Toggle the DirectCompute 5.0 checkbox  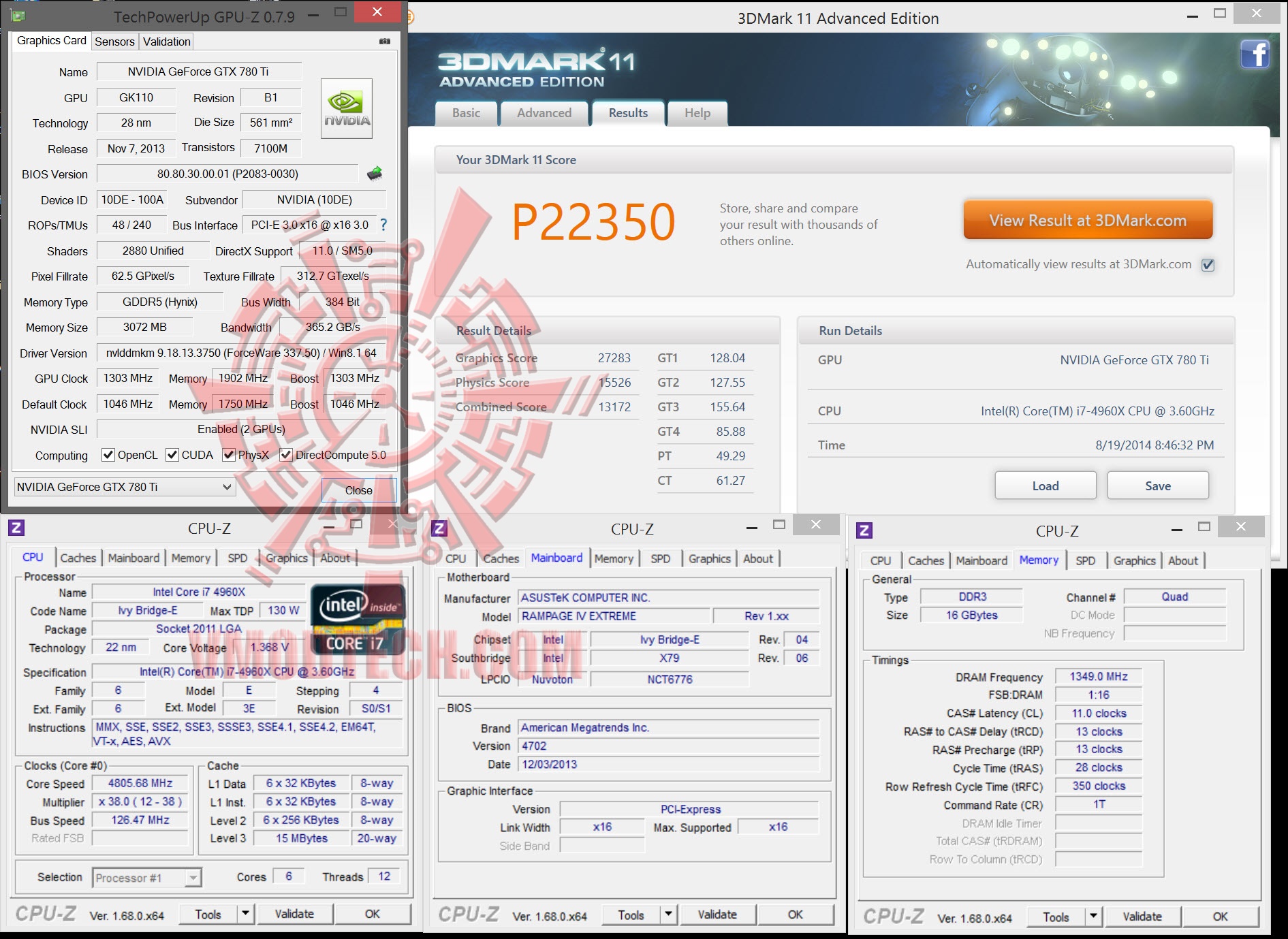tap(286, 455)
